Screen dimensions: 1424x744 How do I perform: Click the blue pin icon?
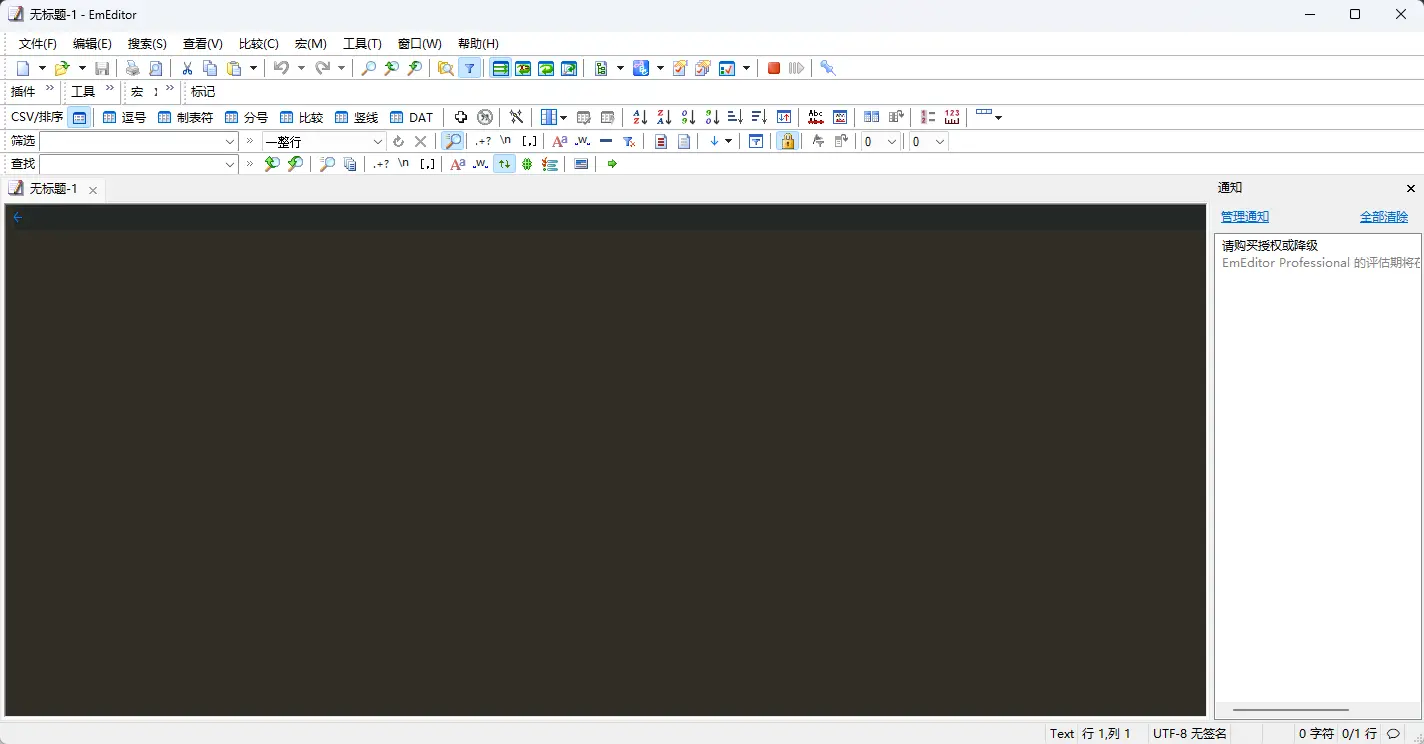tap(827, 68)
